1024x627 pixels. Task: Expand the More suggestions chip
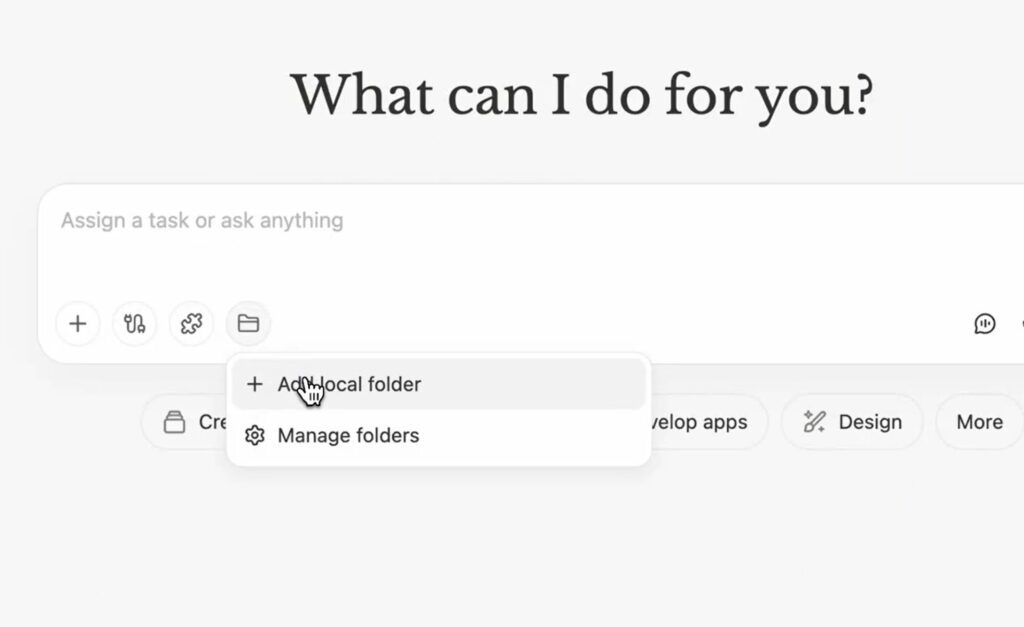[x=979, y=422]
